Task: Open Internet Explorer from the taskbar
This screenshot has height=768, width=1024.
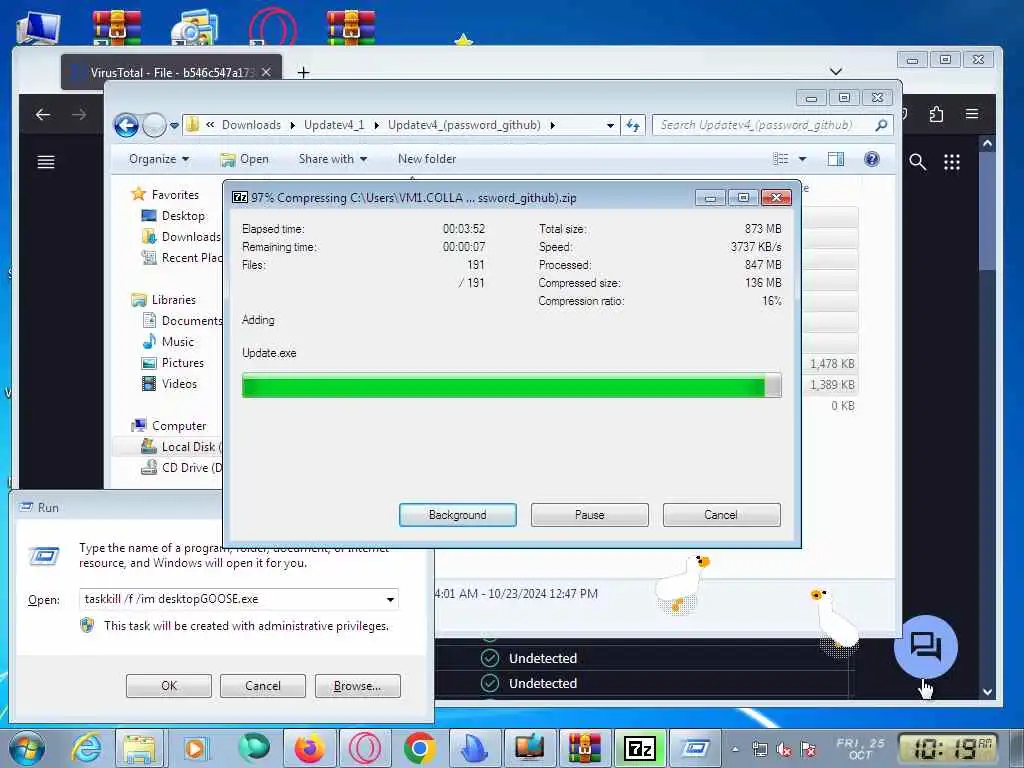Action: 87,748
